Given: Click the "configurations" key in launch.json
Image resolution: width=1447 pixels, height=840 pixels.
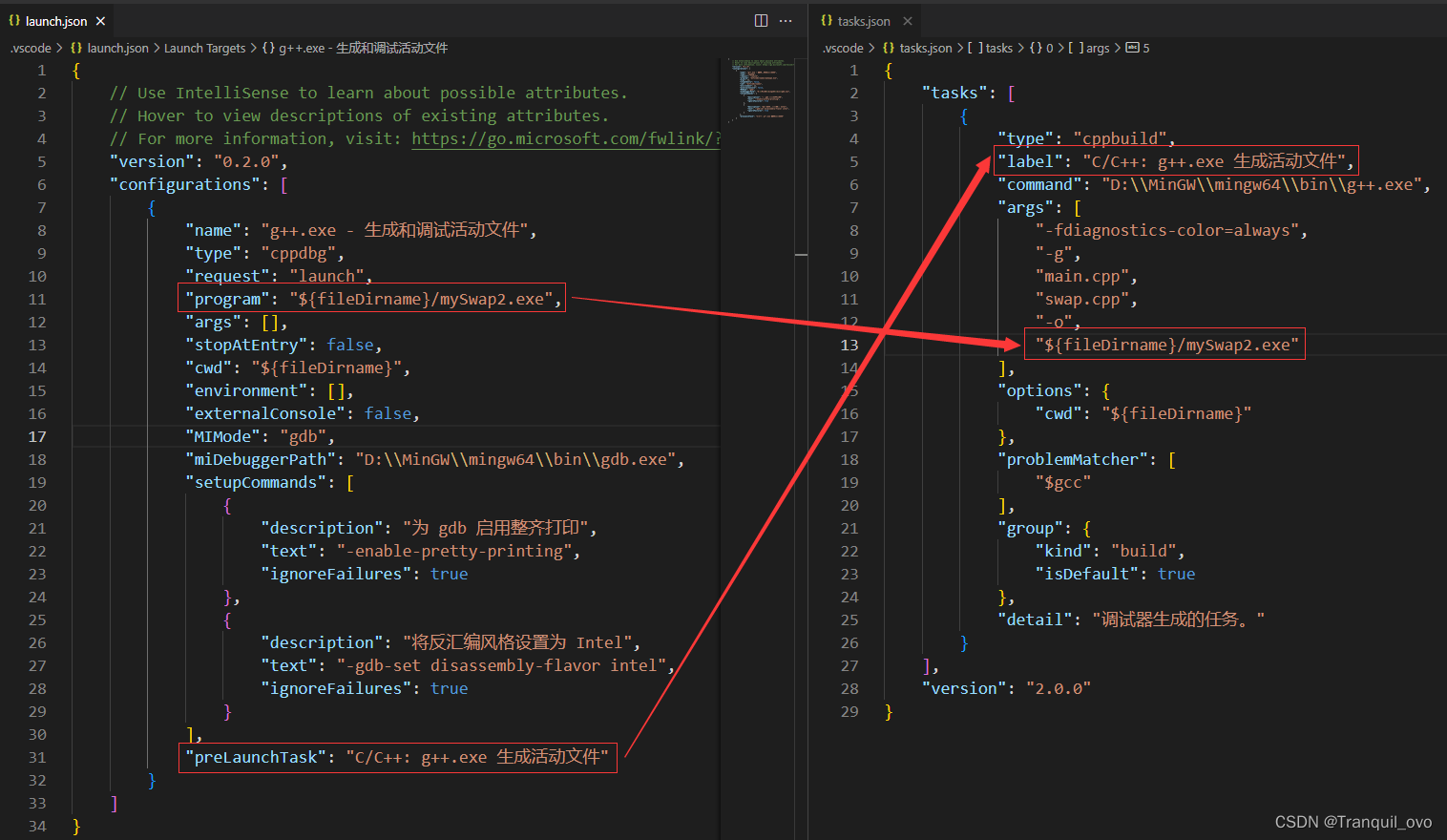Looking at the screenshot, I should [185, 184].
